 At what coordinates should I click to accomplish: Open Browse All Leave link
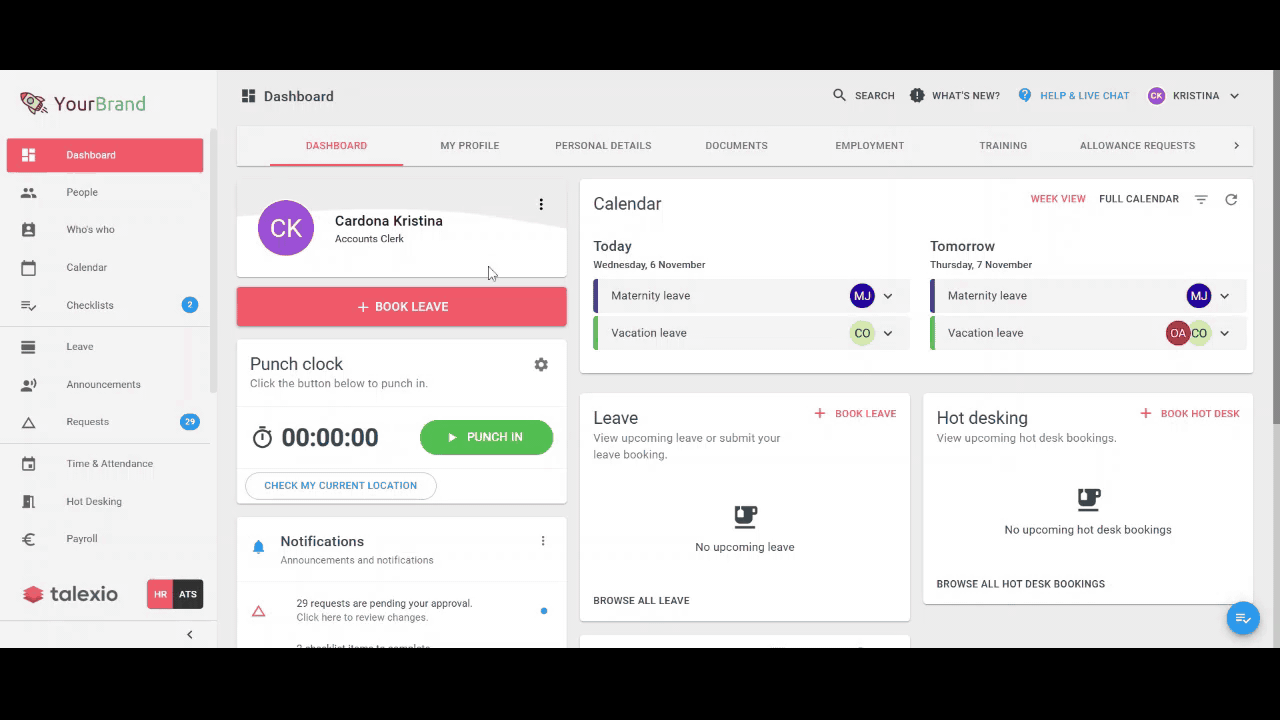pos(641,601)
